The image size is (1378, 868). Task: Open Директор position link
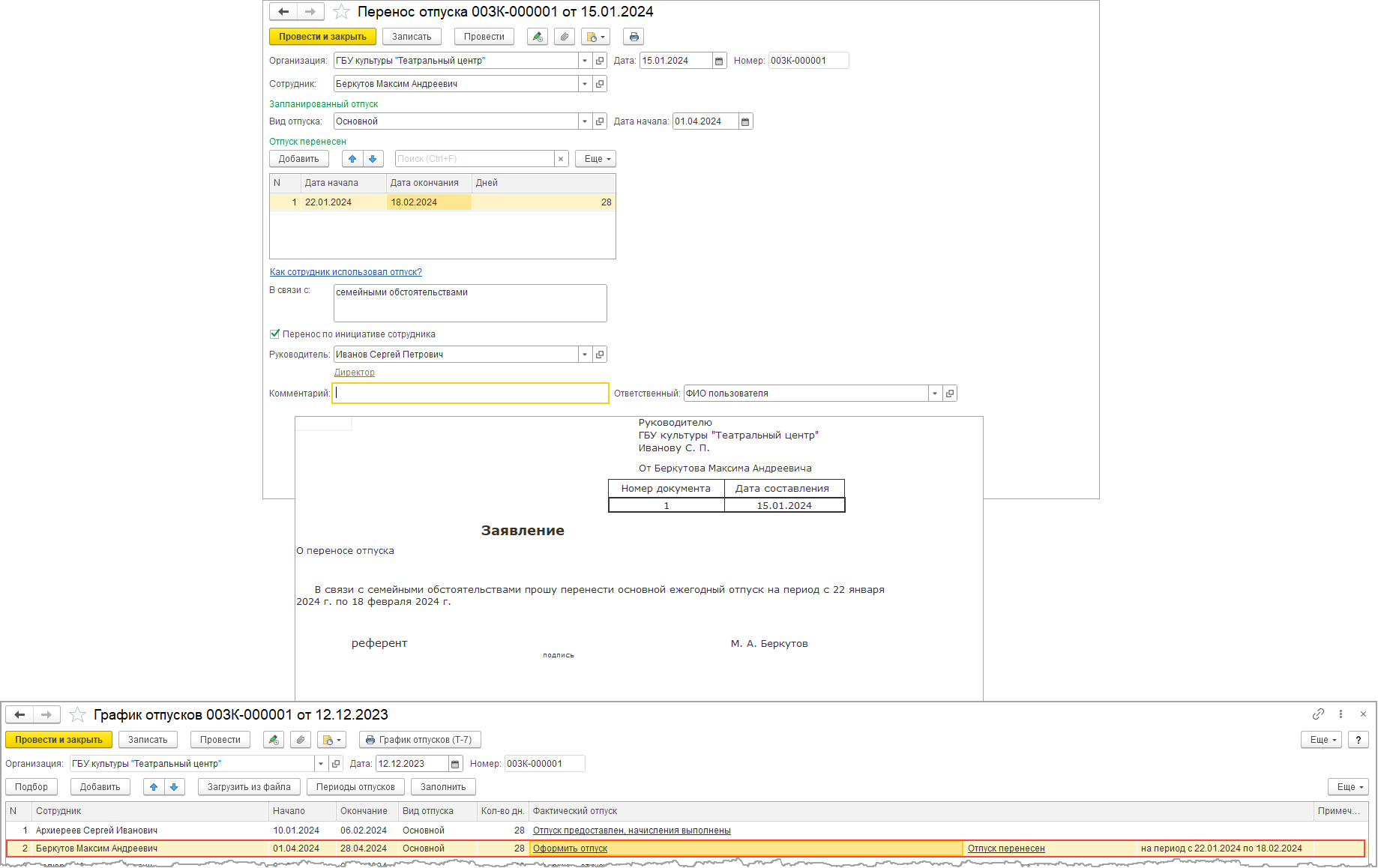[x=355, y=373]
